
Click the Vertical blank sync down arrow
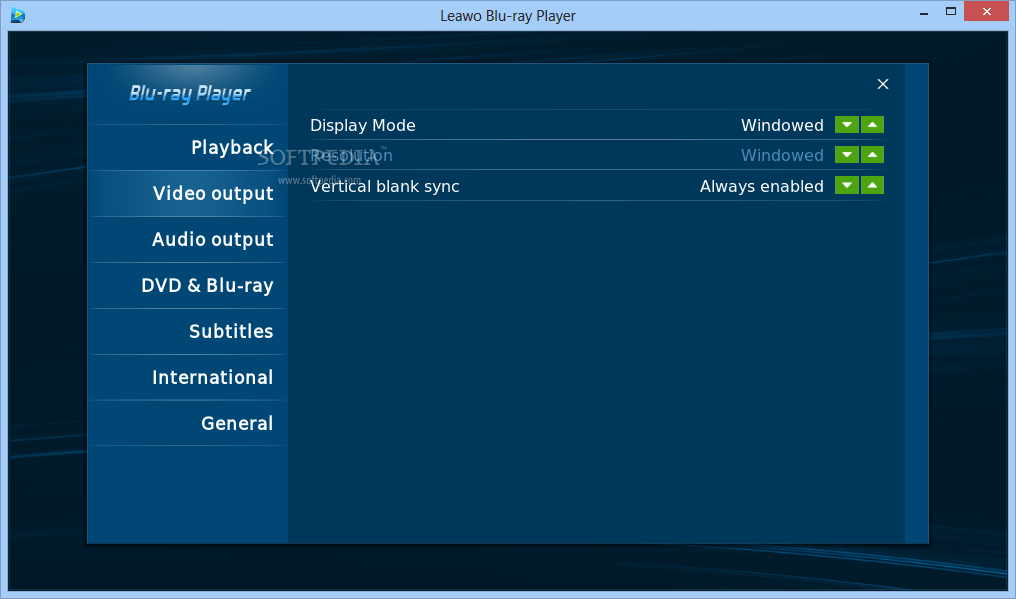[x=846, y=185]
